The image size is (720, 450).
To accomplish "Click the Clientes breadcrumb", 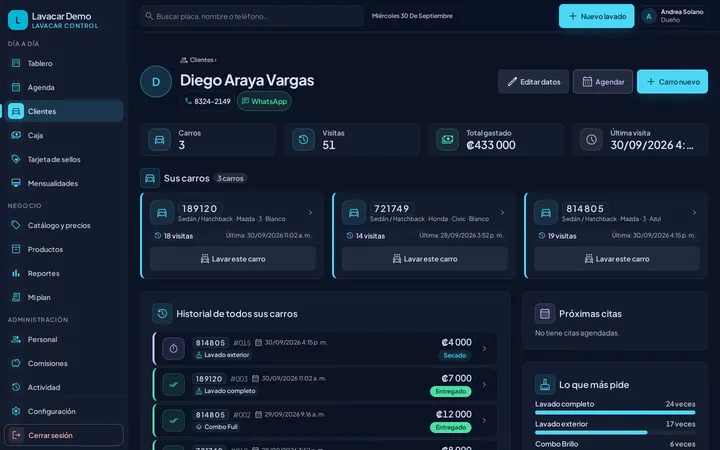I will tap(198, 60).
